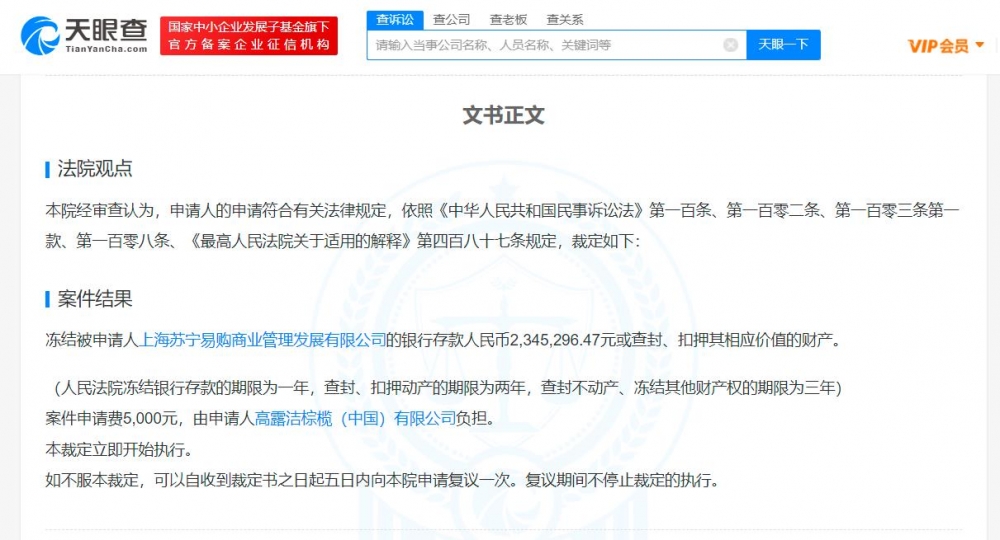Select the line starting 如不服本裁定
Screen dimensions: 1000x540
(x=382, y=480)
